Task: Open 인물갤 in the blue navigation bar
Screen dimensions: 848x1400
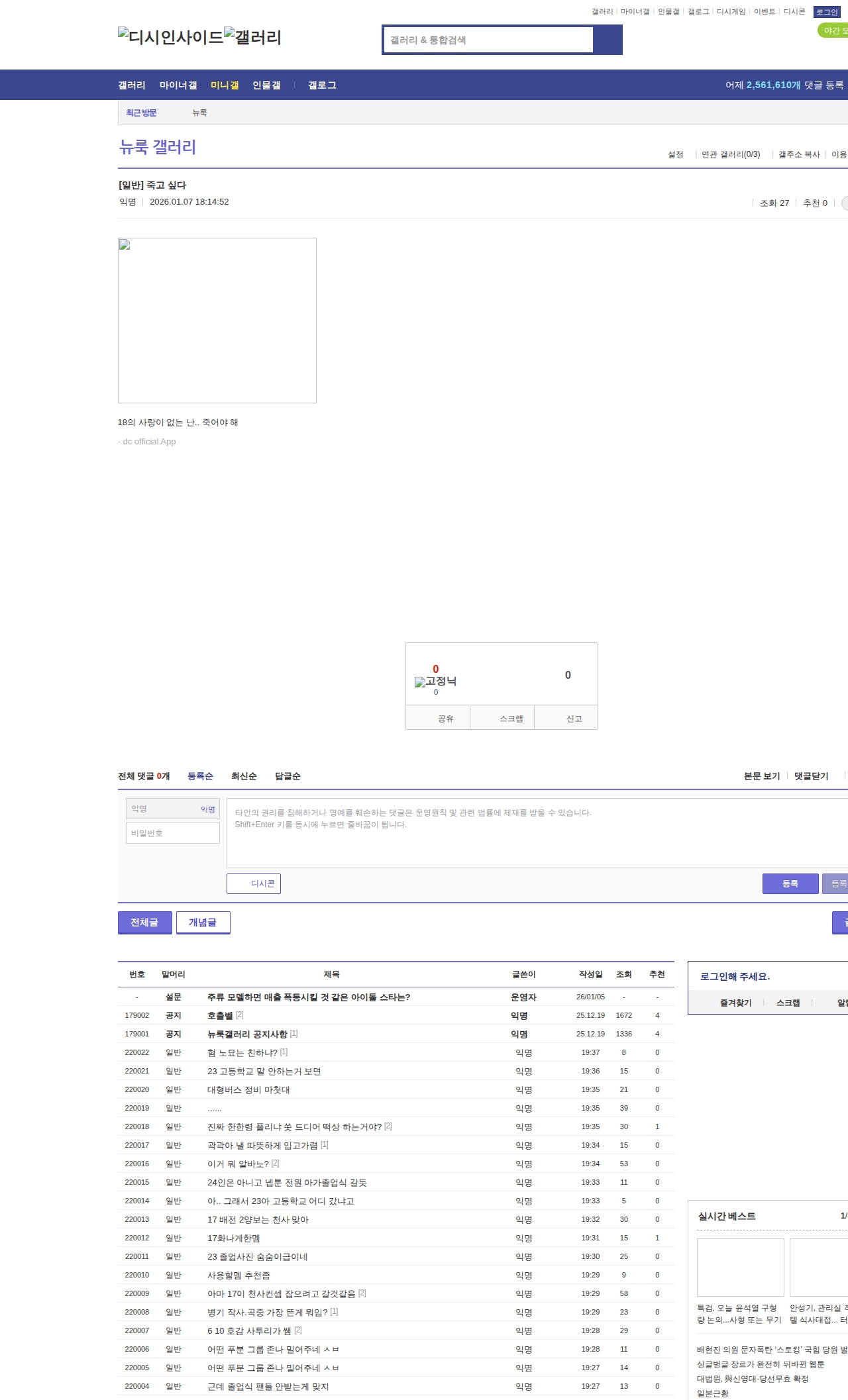Action: pyautogui.click(x=266, y=85)
